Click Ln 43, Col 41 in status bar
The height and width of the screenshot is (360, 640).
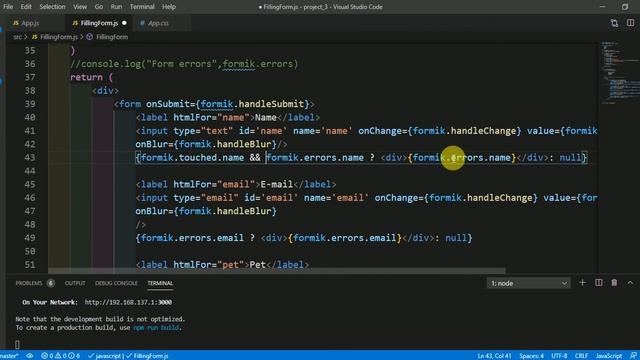(494, 356)
